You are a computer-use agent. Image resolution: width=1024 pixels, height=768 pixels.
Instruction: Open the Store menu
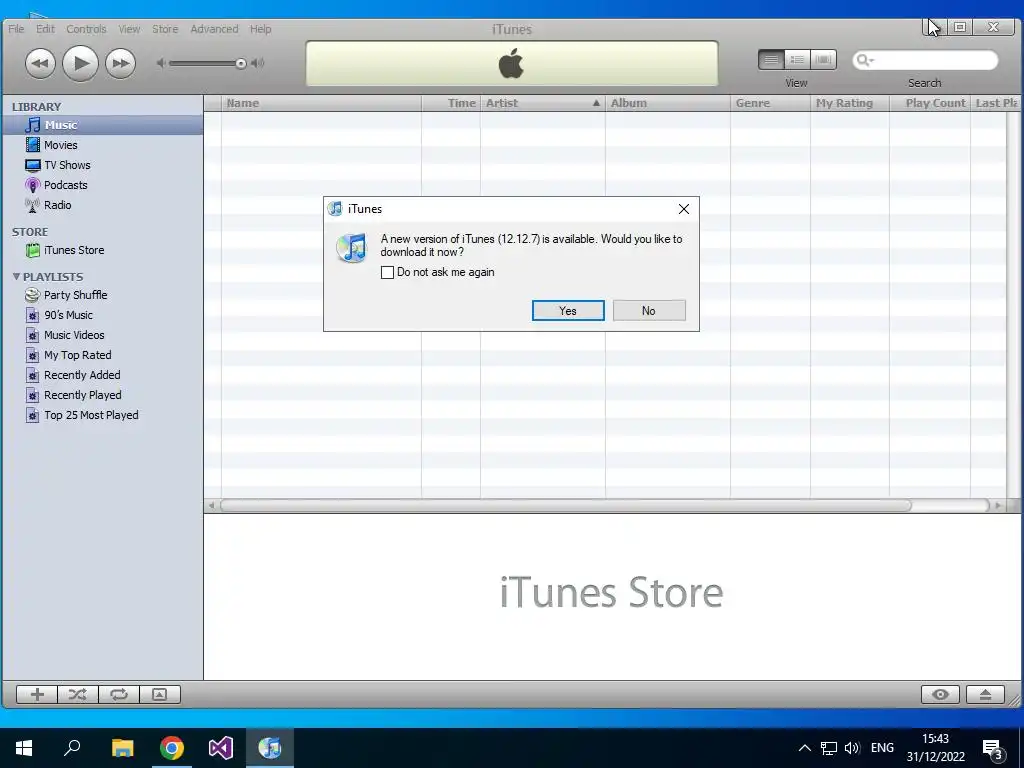(165, 29)
